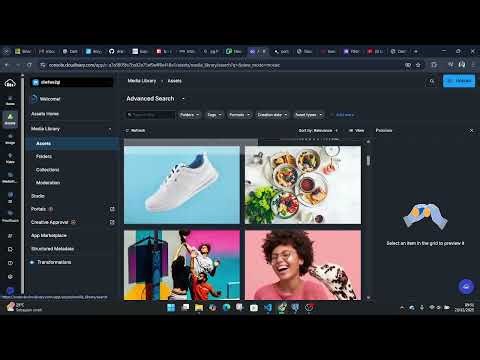Image resolution: width=480 pixels, height=360 pixels.
Task: Click the Assets breadcrumb
Action: tap(174, 81)
